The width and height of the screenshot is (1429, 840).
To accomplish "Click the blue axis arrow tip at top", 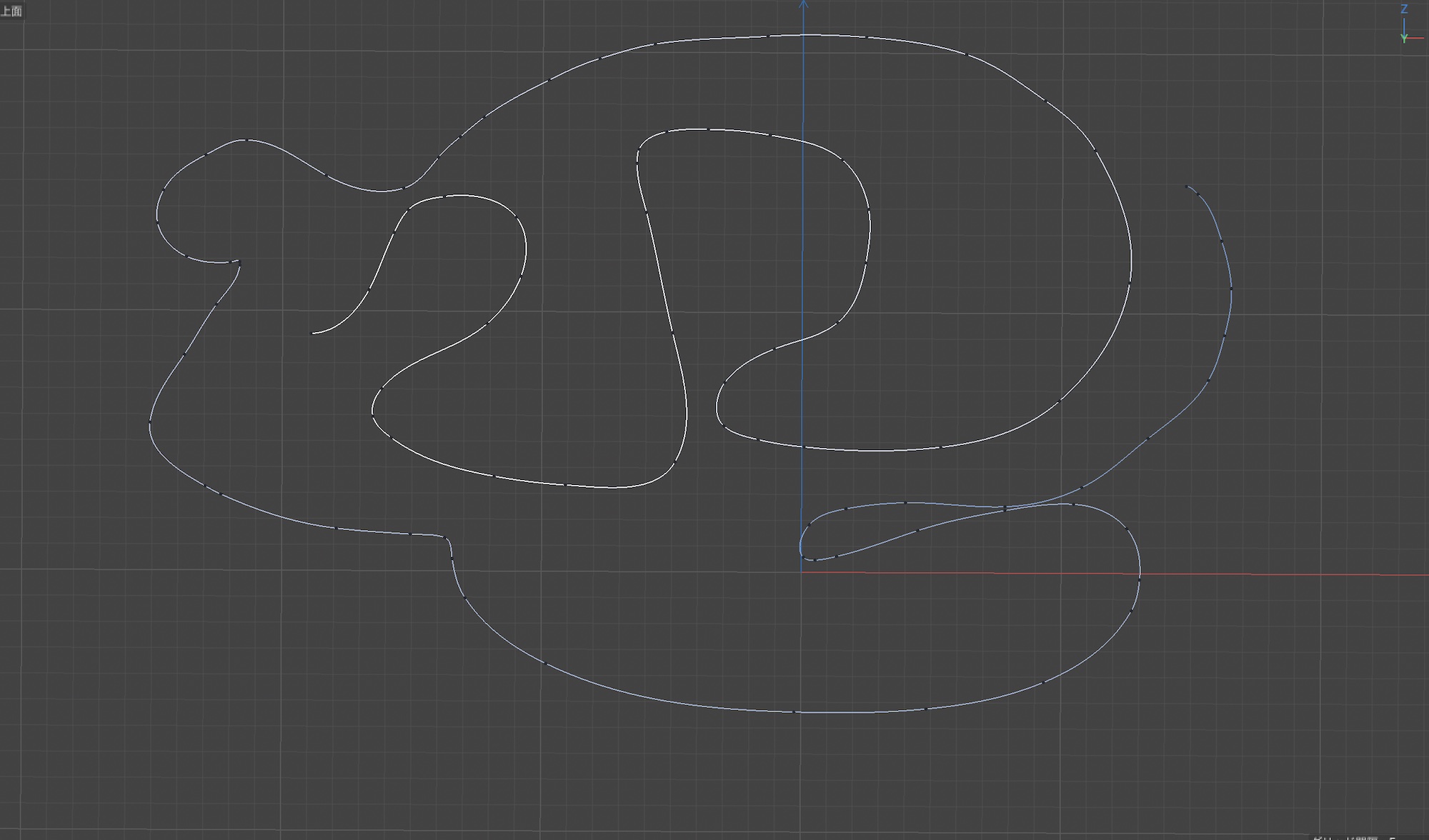I will (804, 4).
